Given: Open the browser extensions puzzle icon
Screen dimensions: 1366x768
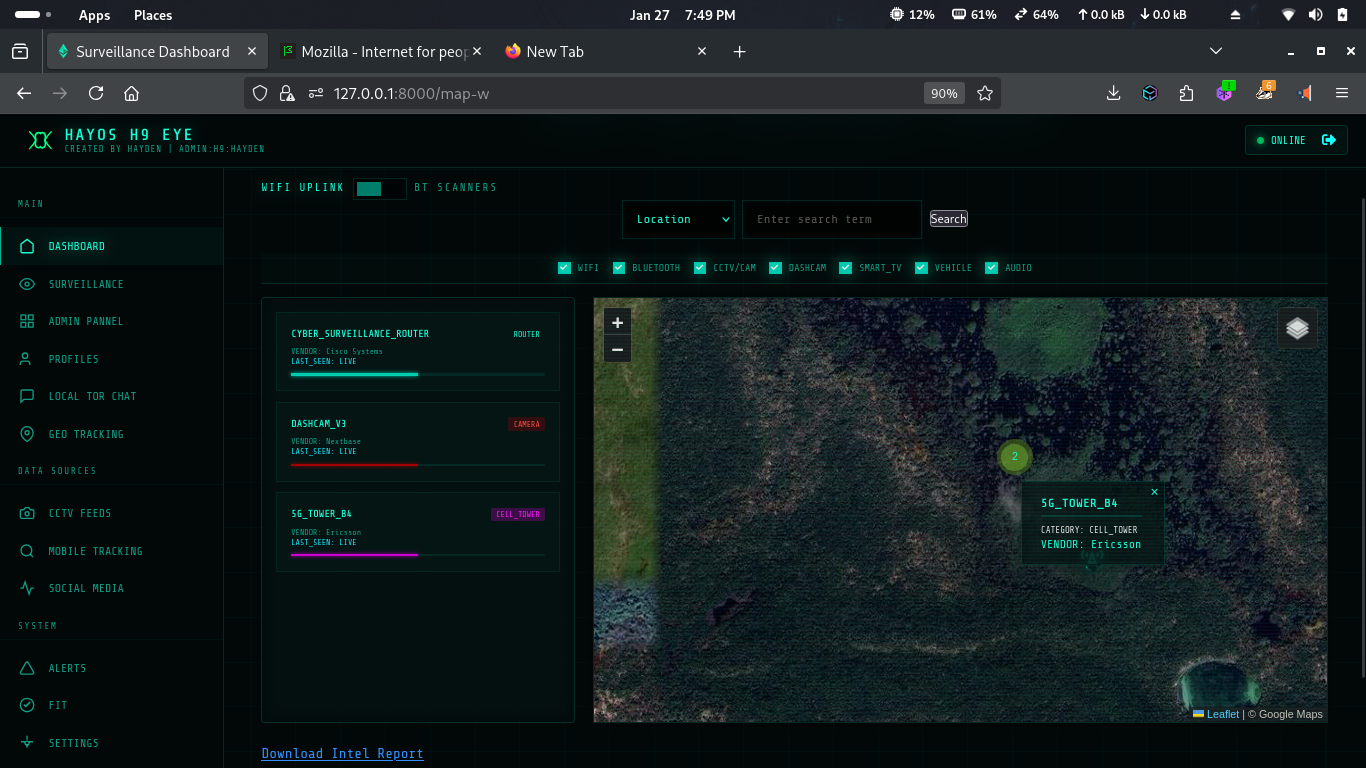Looking at the screenshot, I should point(1186,93).
